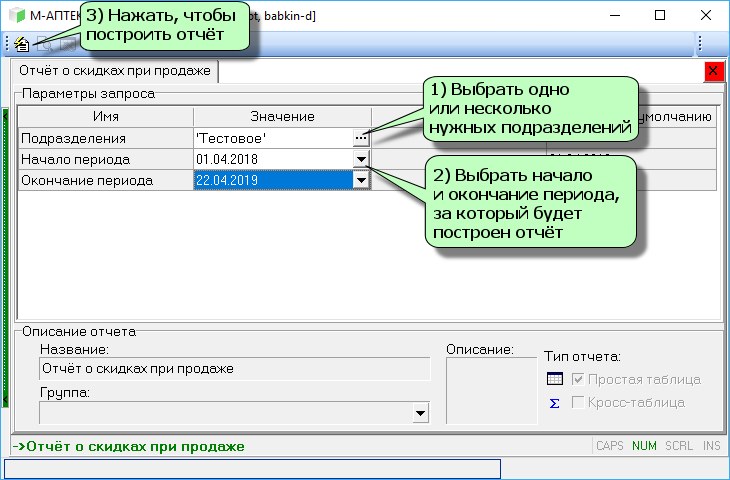Expand the green left side panel handle
Screen dimensions: 730x480
(5, 258)
